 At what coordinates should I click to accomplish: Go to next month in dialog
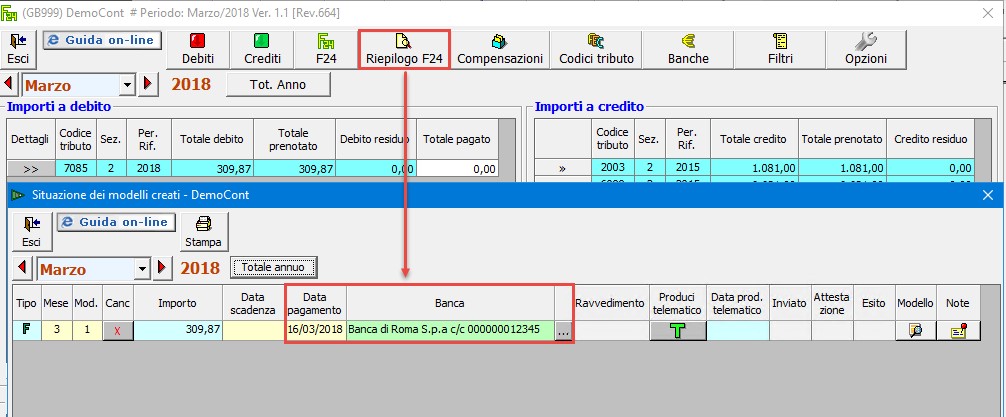163,269
